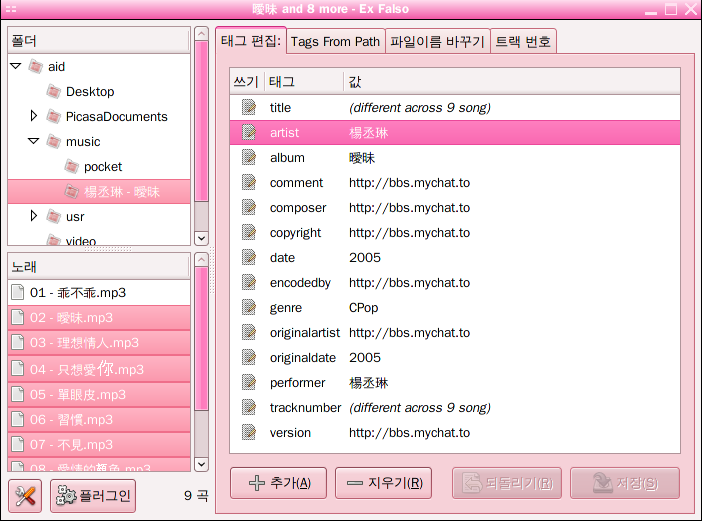Sort by the 태그 column header
The width and height of the screenshot is (702, 521).
304,81
